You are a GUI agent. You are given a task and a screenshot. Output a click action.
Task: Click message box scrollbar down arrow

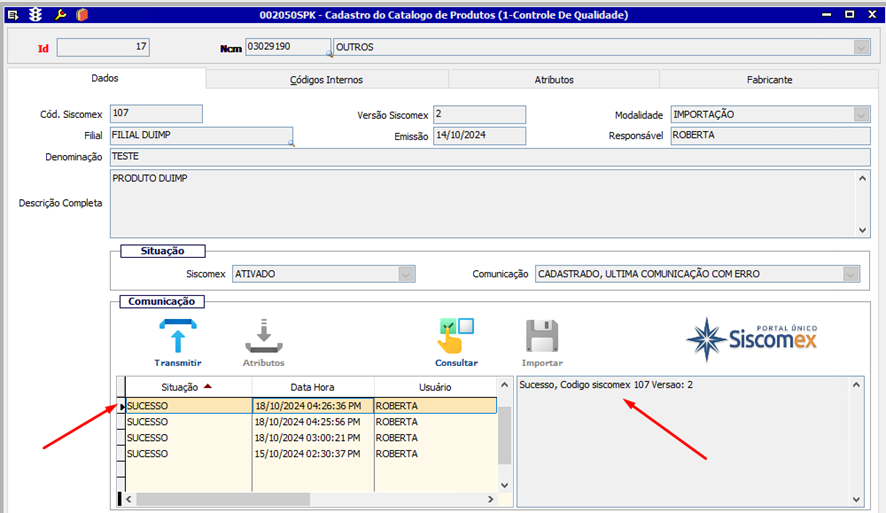pos(856,499)
